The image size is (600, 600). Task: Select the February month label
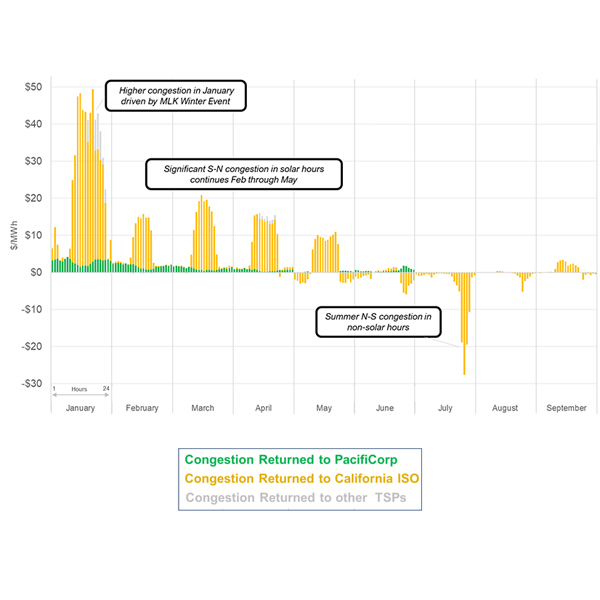pyautogui.click(x=142, y=408)
